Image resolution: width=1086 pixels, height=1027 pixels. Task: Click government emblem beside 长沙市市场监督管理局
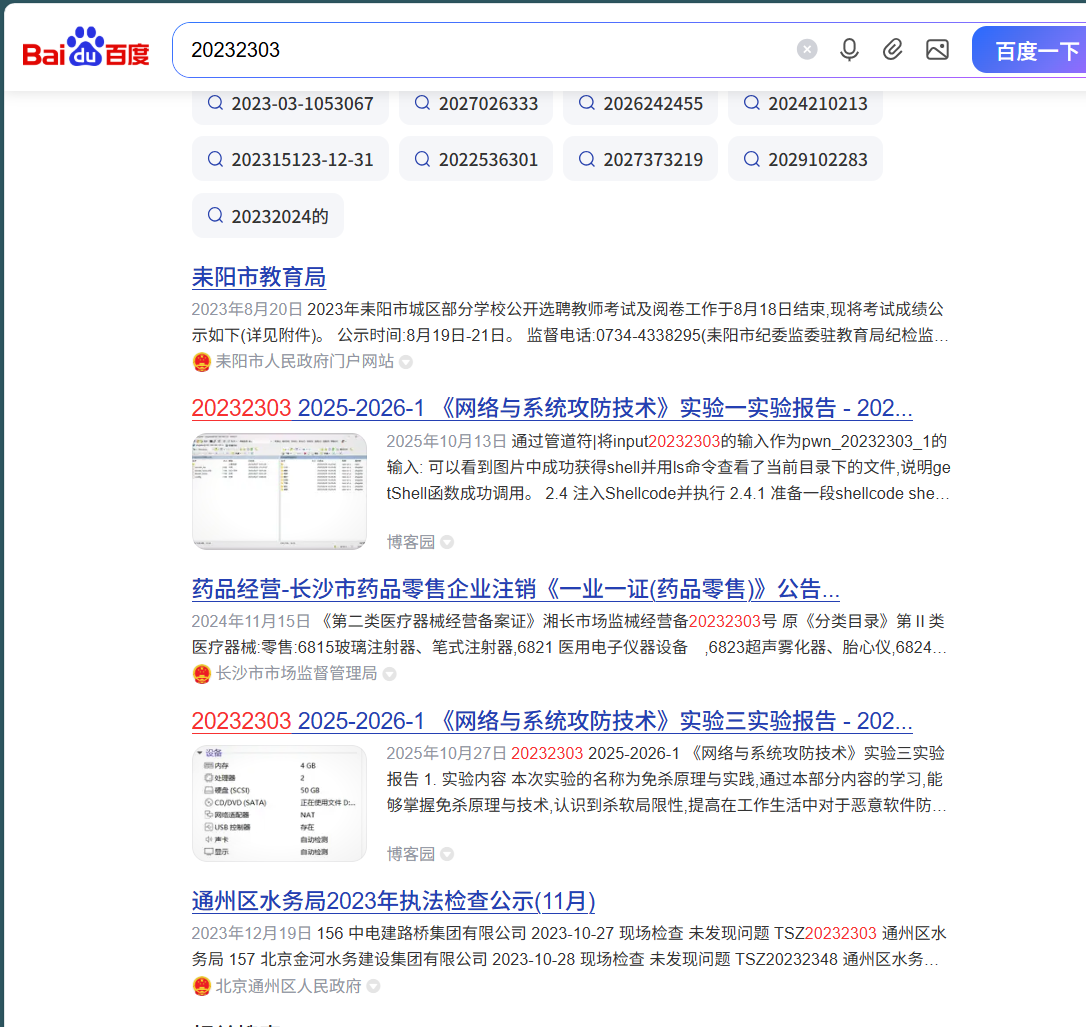202,674
